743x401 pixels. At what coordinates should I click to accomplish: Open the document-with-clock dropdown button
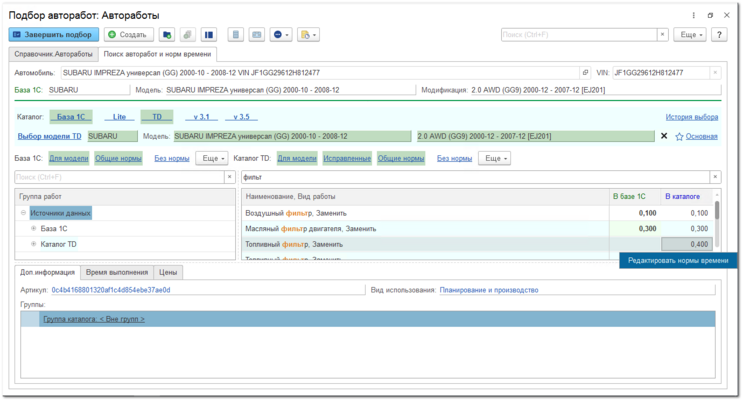[308, 35]
